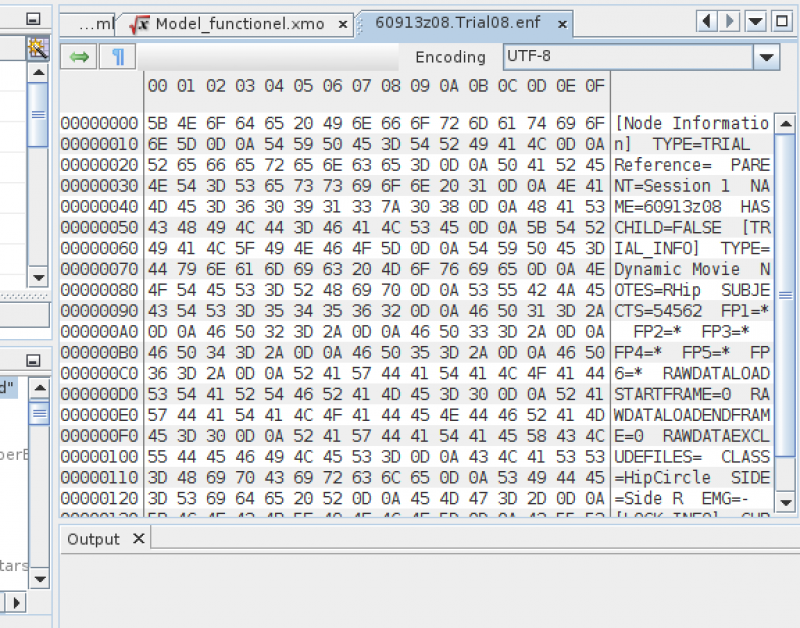Switch to the Model_functionel.xmo tab

tap(240, 23)
